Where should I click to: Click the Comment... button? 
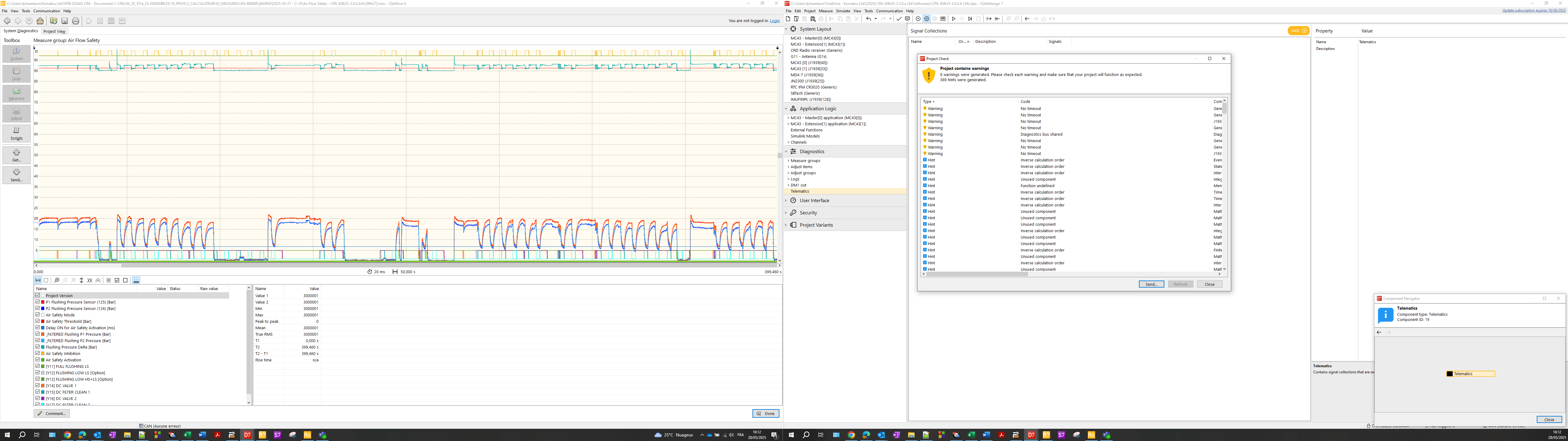(52, 413)
